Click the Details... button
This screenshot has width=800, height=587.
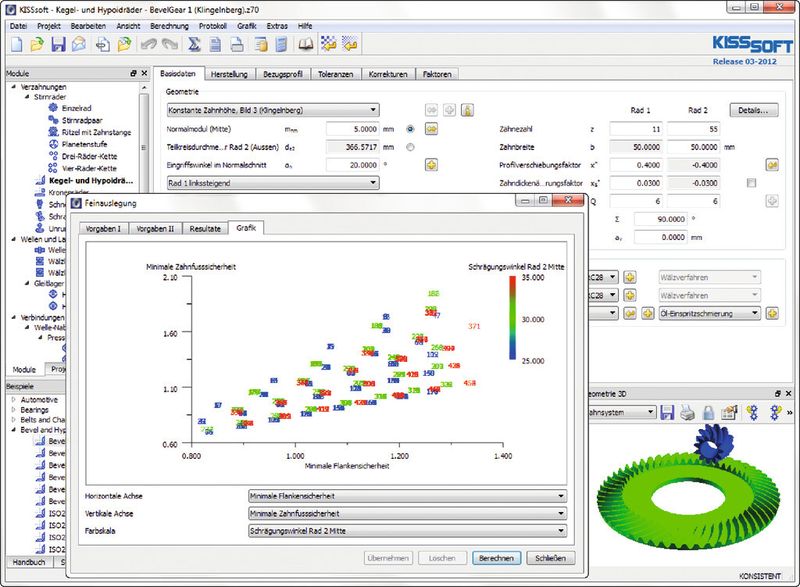754,110
